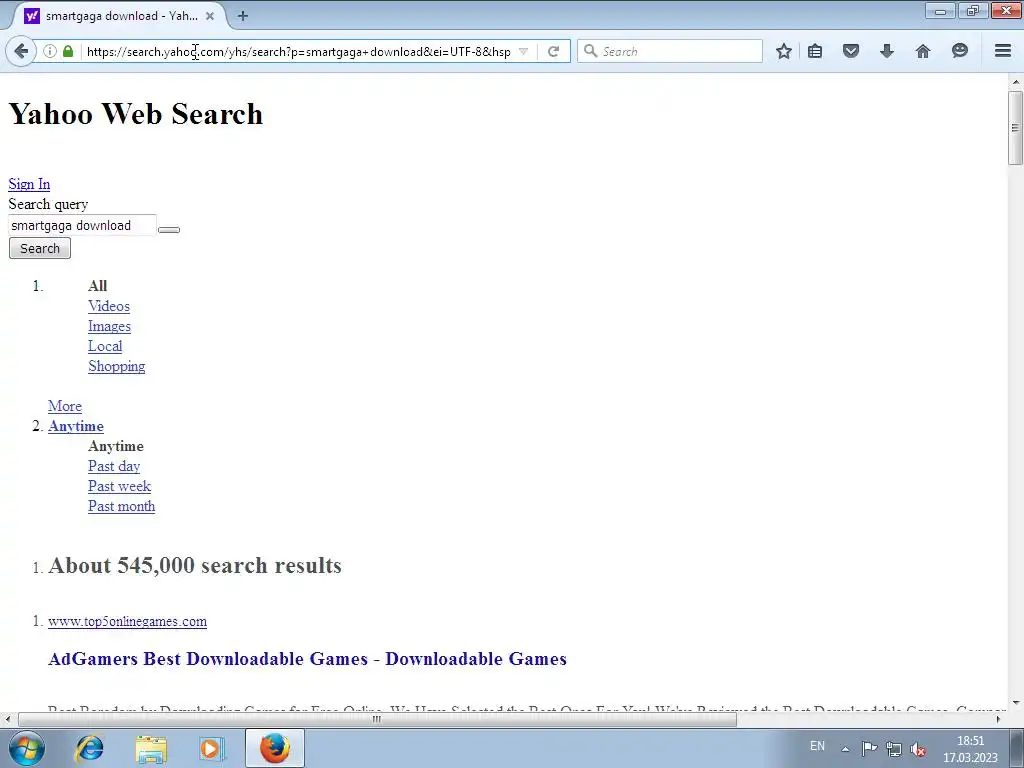Click the Yahoo Web Search heading
1024x768 pixels.
point(136,114)
